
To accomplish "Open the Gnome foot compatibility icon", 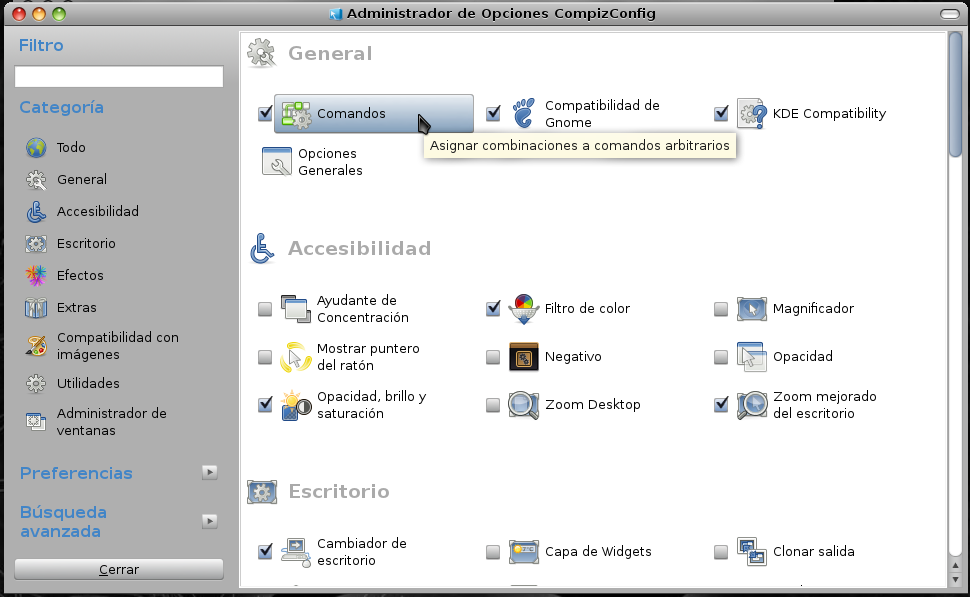I will 524,114.
